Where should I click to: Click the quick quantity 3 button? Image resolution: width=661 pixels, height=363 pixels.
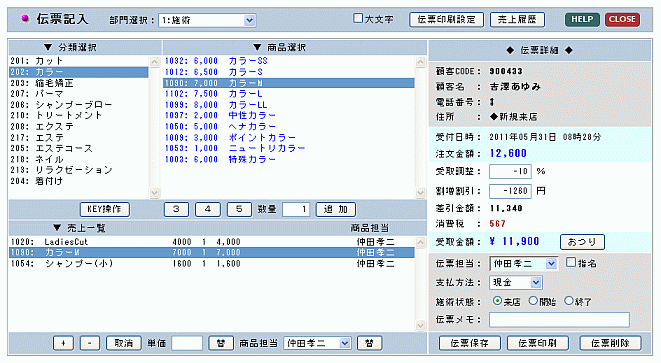click(176, 209)
